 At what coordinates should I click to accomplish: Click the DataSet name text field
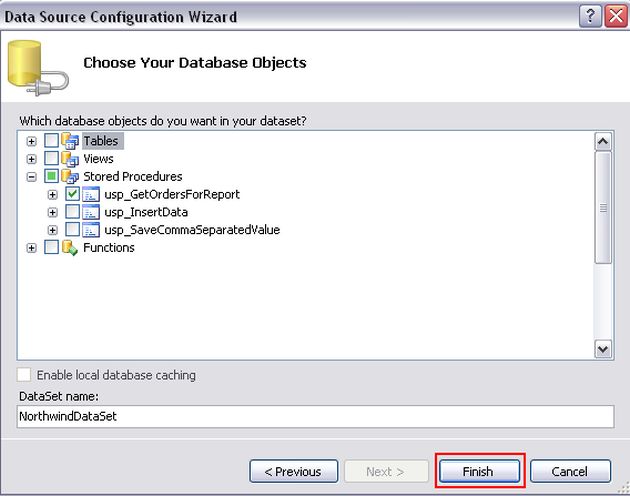314,416
